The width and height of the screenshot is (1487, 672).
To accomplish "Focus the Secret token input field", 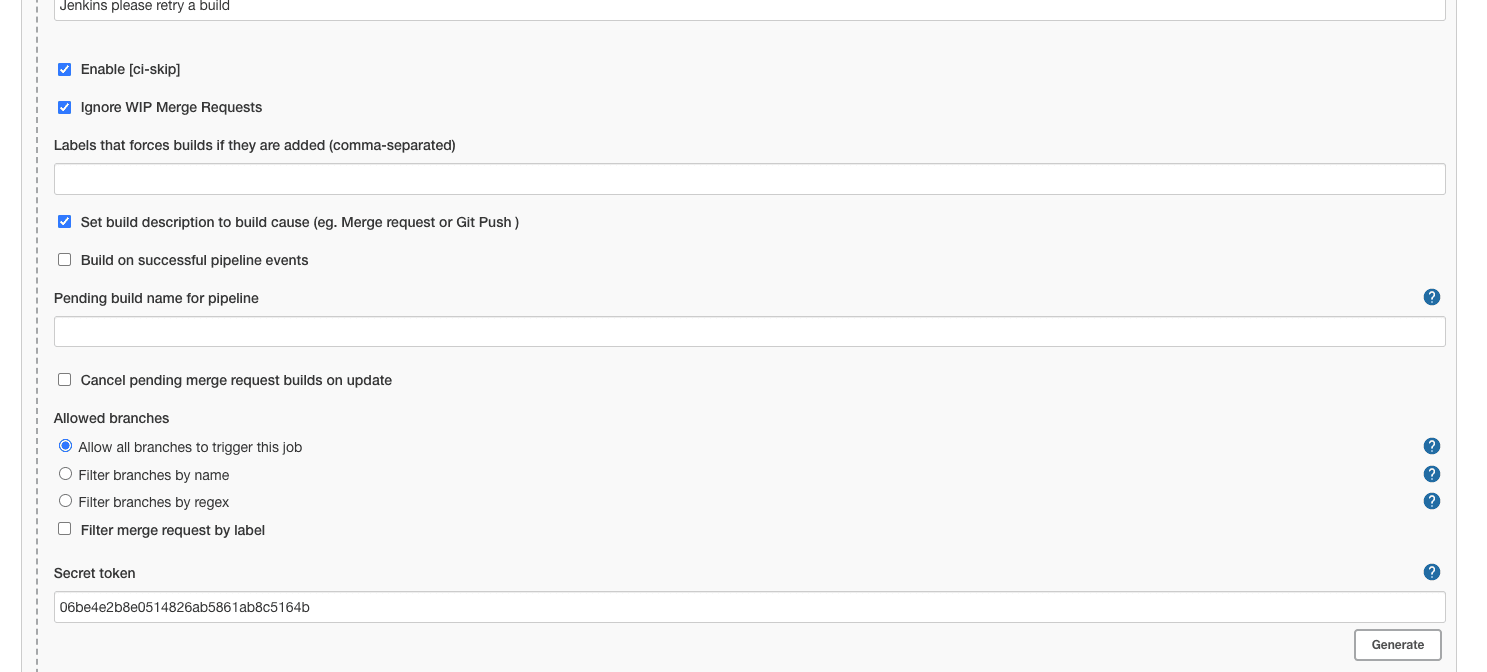I will tap(749, 607).
